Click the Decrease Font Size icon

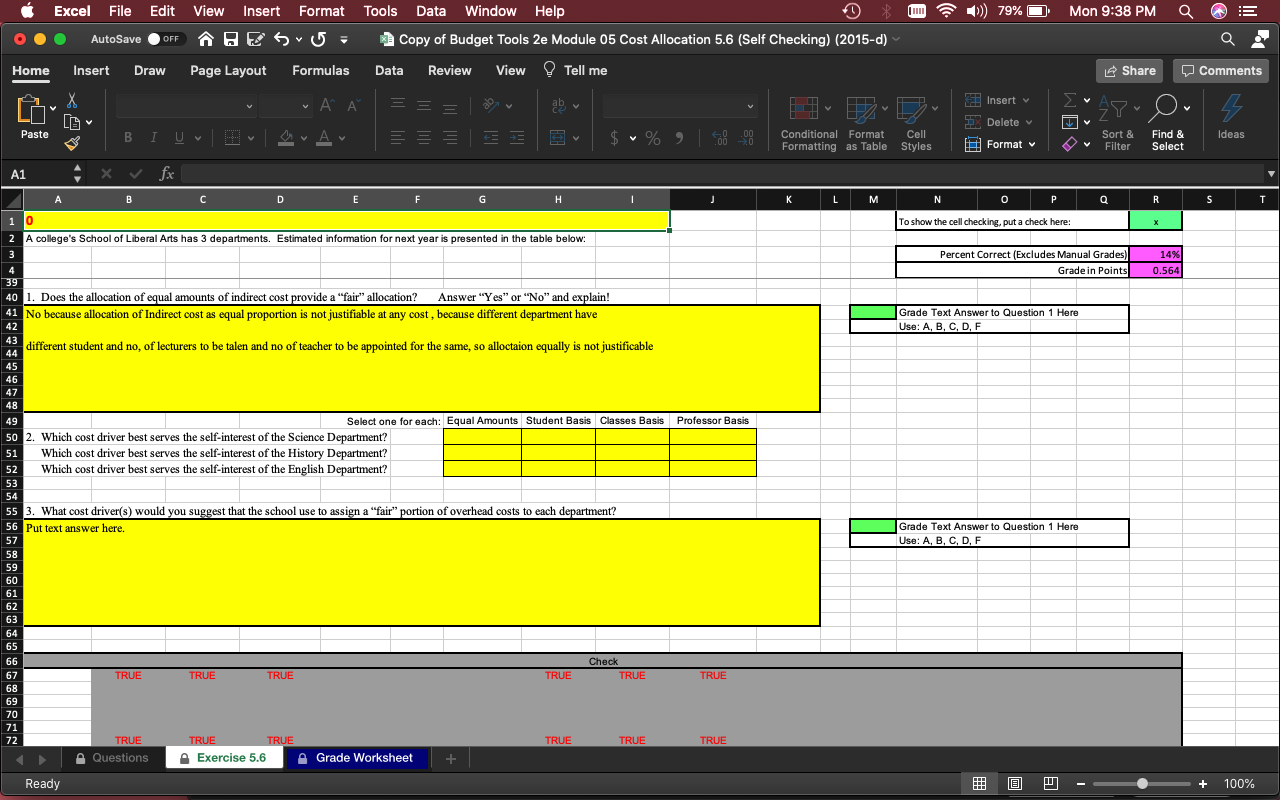coord(353,105)
